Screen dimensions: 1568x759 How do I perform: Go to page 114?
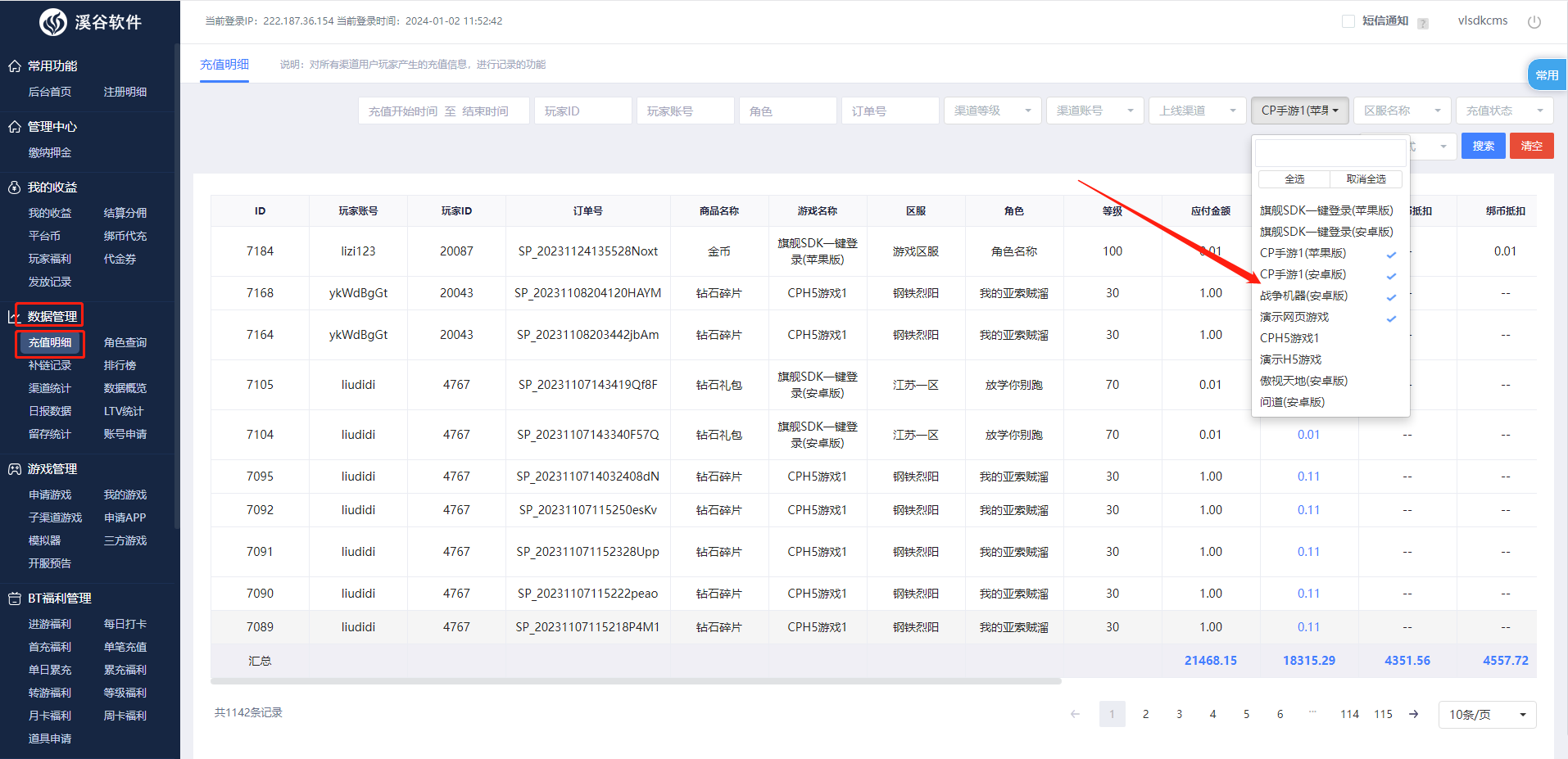pyautogui.click(x=1349, y=714)
